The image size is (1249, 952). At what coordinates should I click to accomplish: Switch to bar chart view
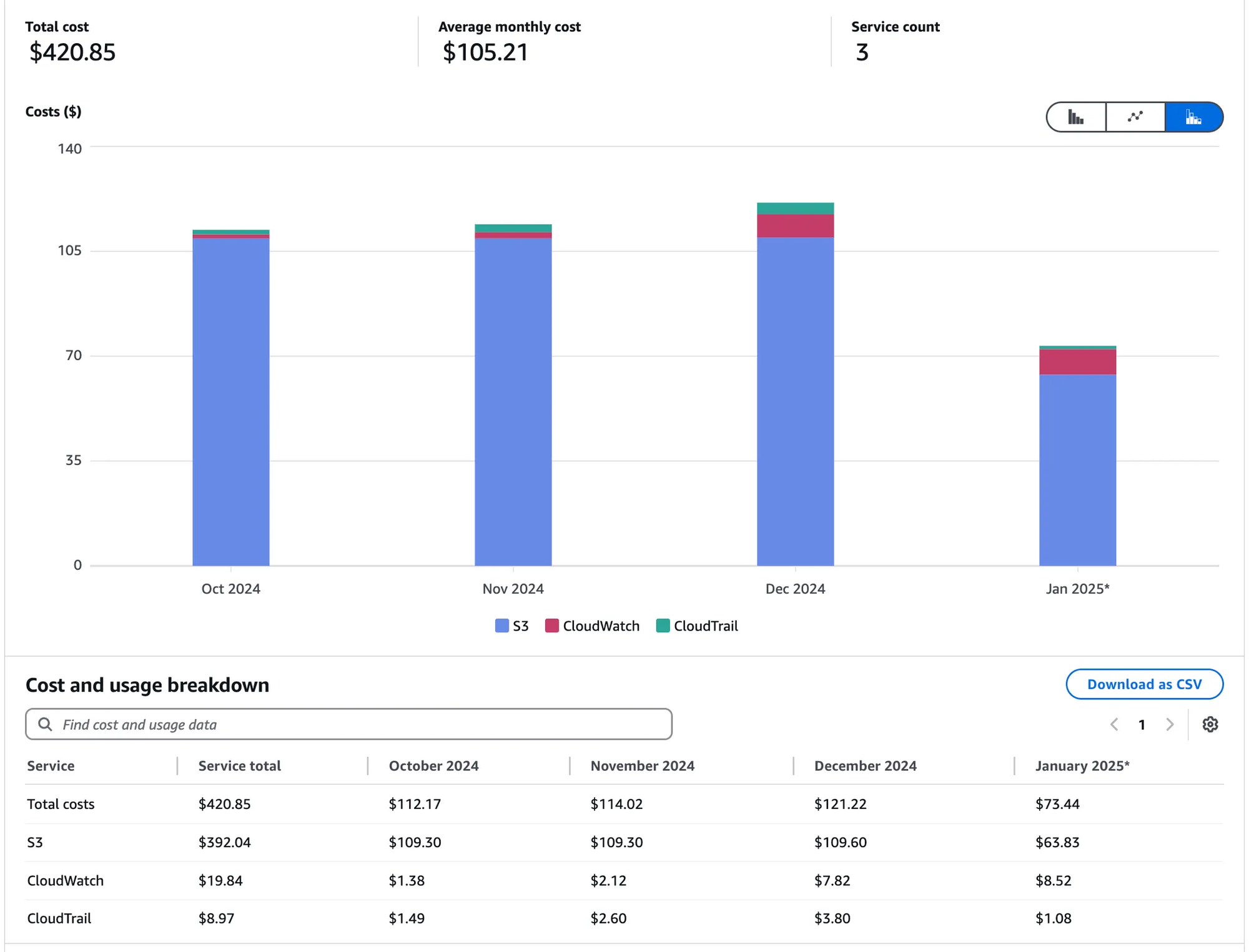(1075, 117)
